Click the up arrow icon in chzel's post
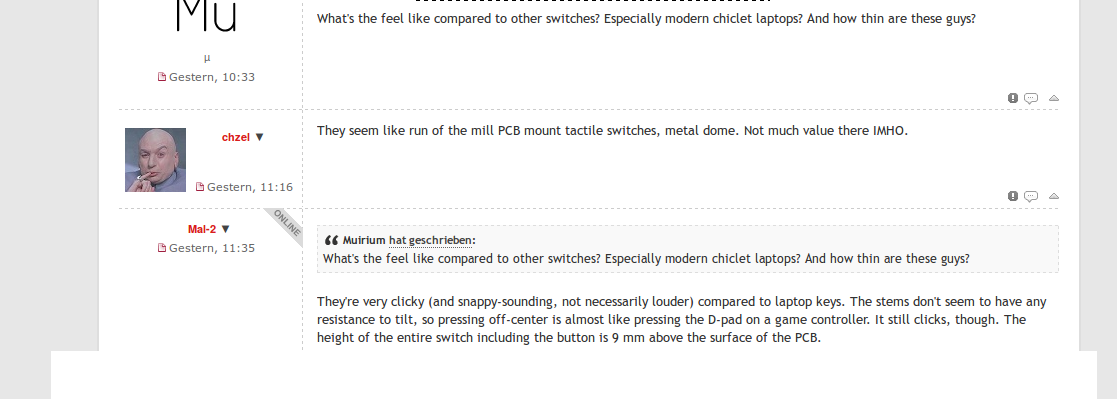Image resolution: width=1117 pixels, height=399 pixels. (x=1054, y=196)
